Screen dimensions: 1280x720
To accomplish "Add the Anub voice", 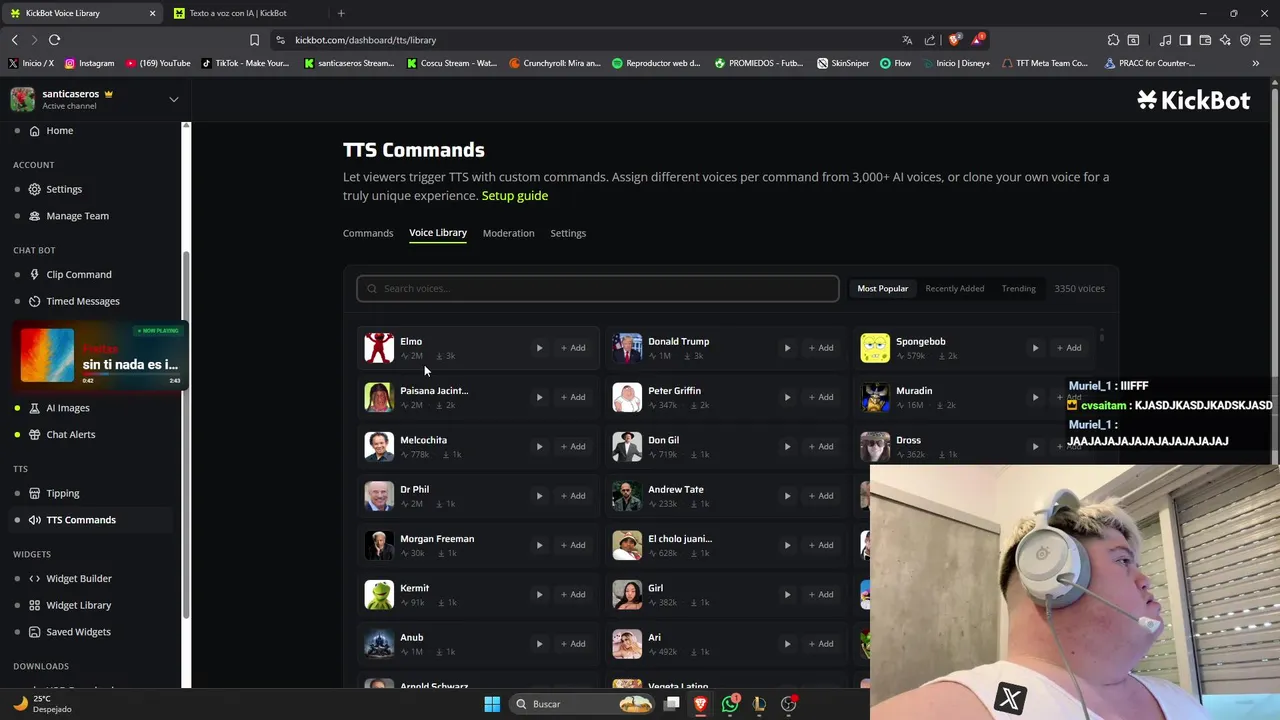I will [572, 644].
